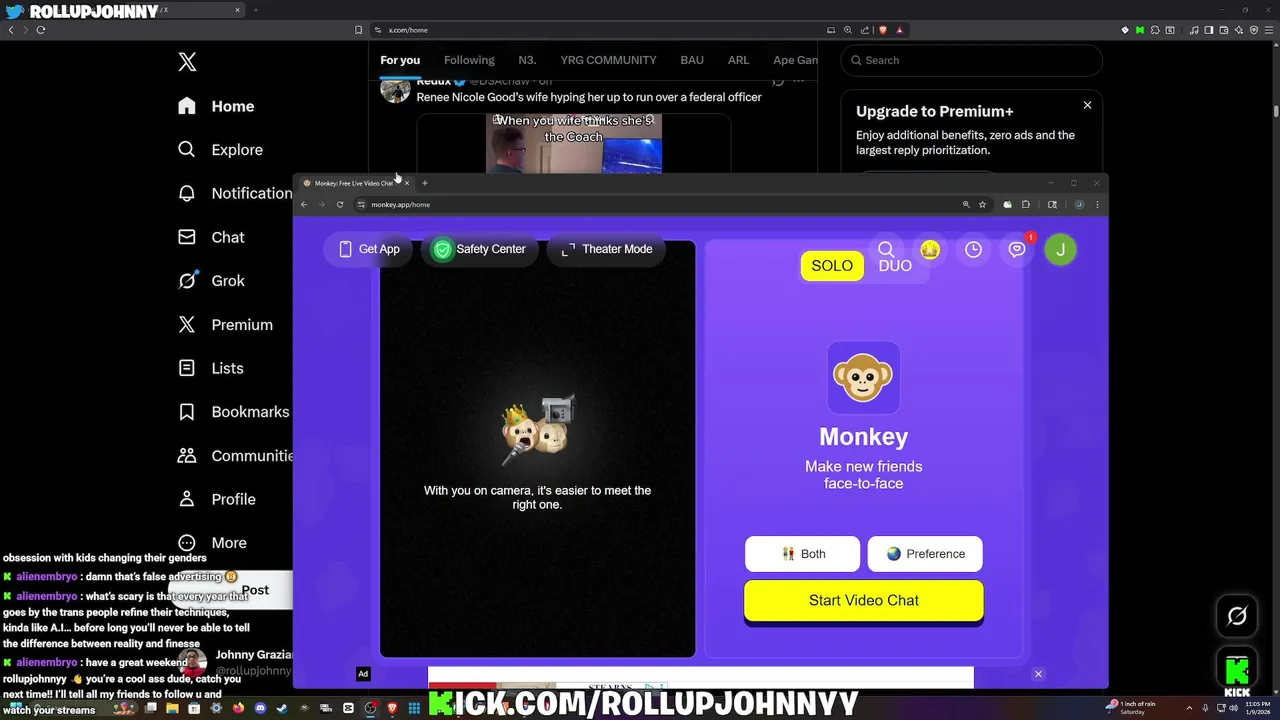Open Grok in the X sidebar
The image size is (1280, 720).
[211, 281]
